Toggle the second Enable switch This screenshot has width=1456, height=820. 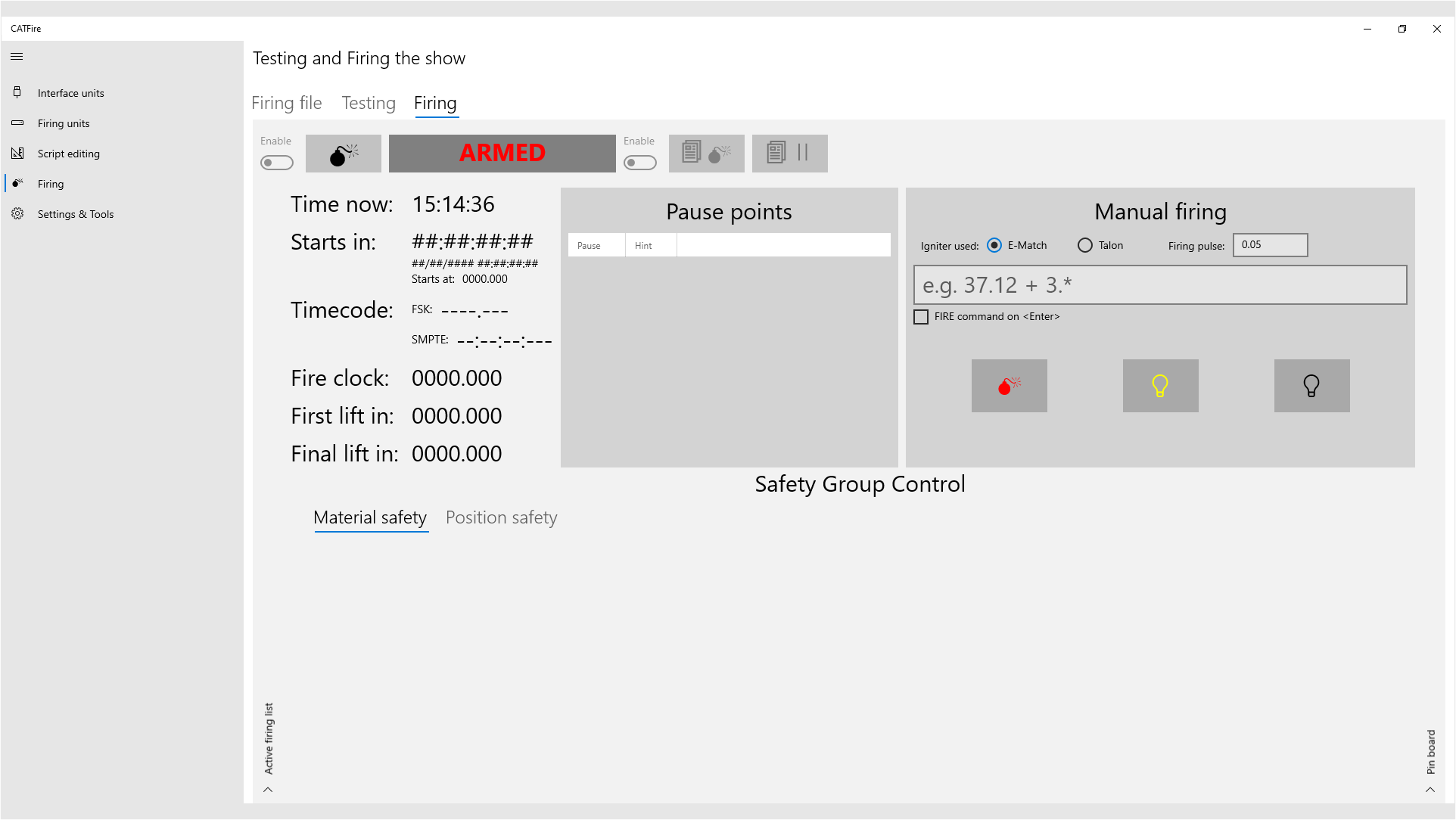(640, 163)
